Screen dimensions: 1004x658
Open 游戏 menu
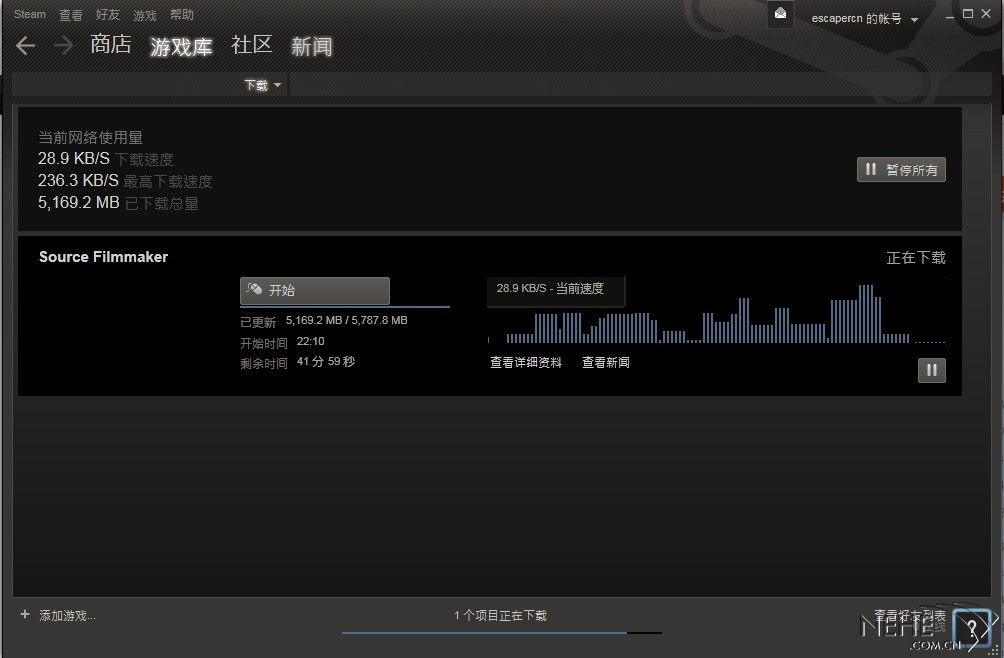coord(145,15)
